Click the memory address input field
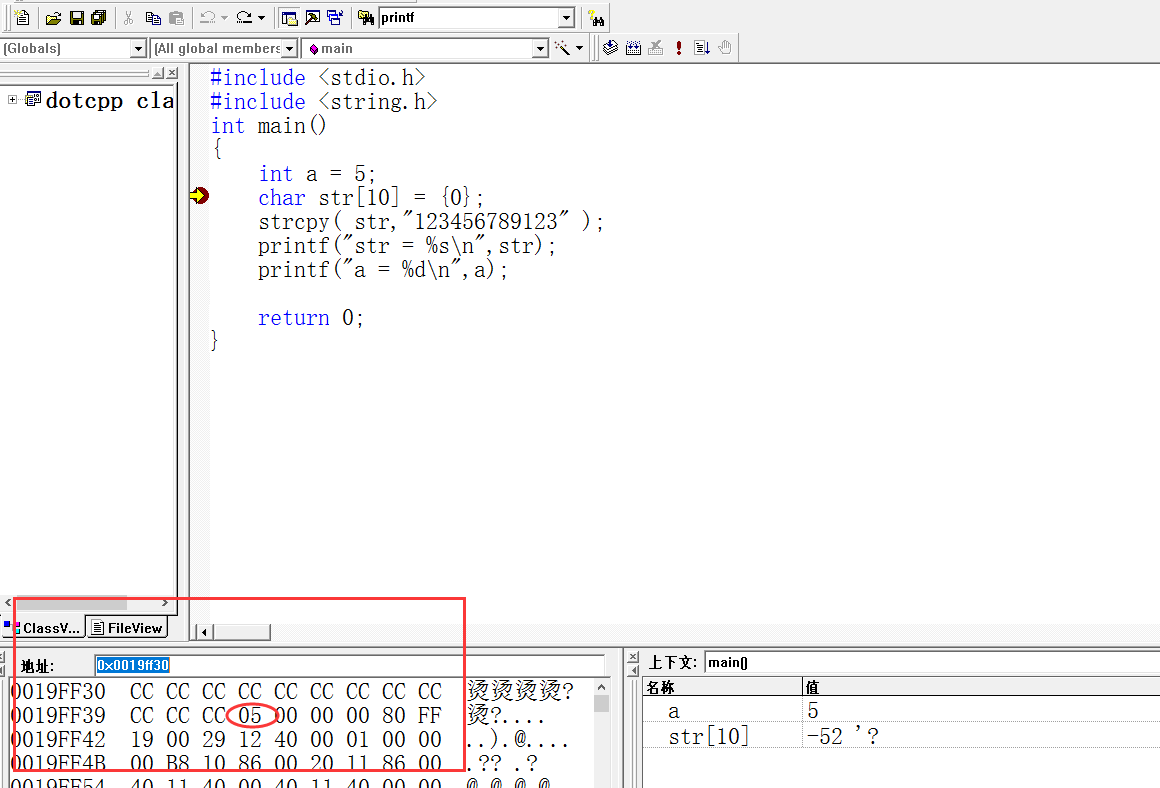Viewport: 1160px width, 788px height. [349, 665]
